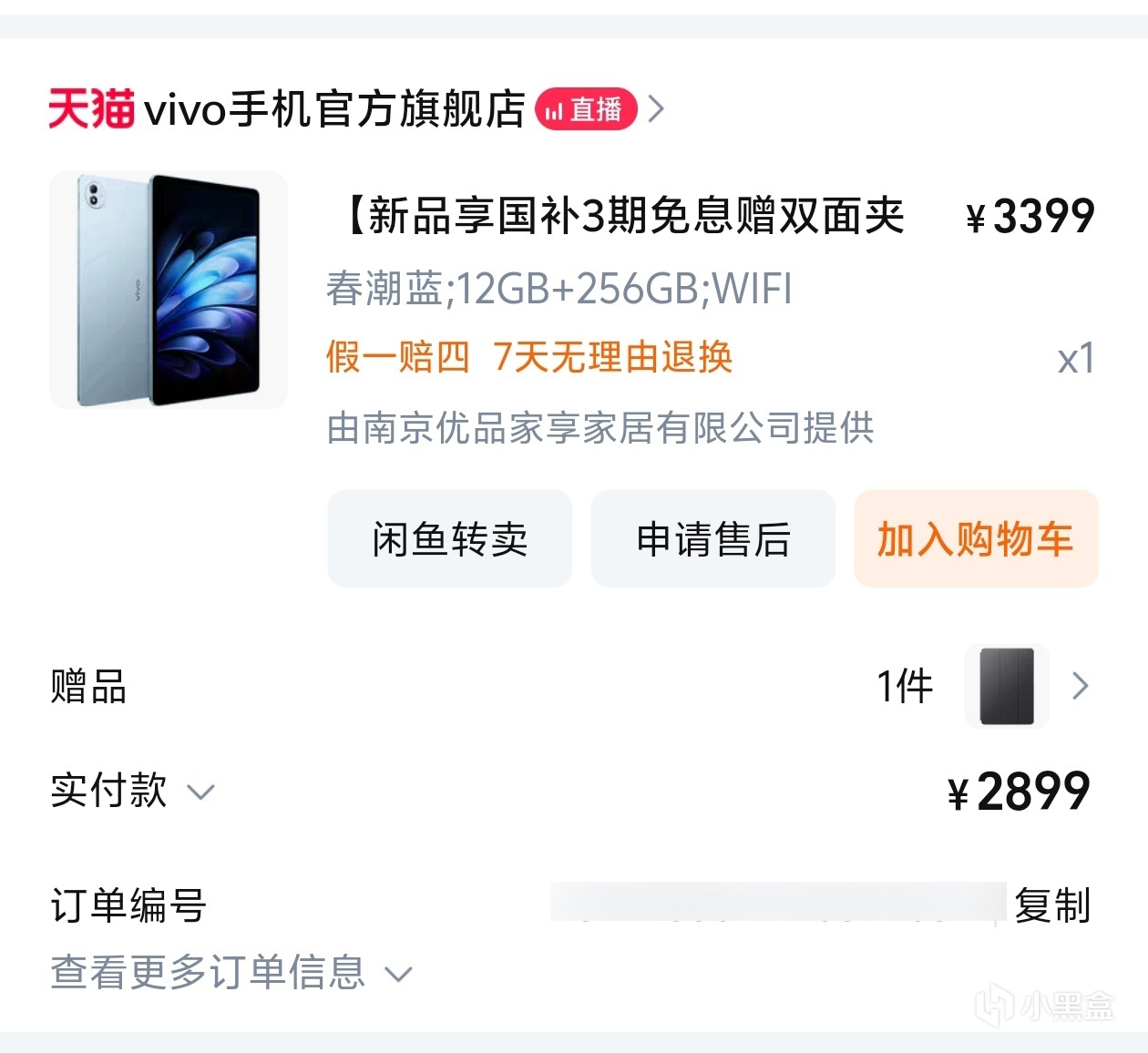The height and width of the screenshot is (1053, 1148).
Task: Tap the 7天无理由退换 return policy label
Action: (x=613, y=357)
